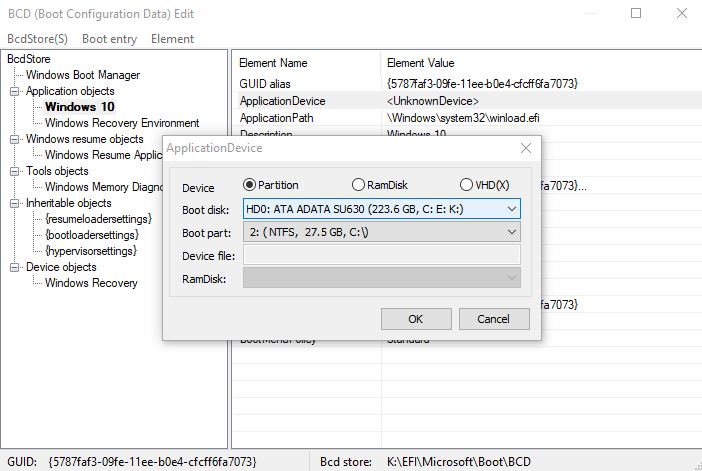Image resolution: width=702 pixels, height=471 pixels.
Task: Open the Boot disk dropdown
Action: click(x=381, y=209)
